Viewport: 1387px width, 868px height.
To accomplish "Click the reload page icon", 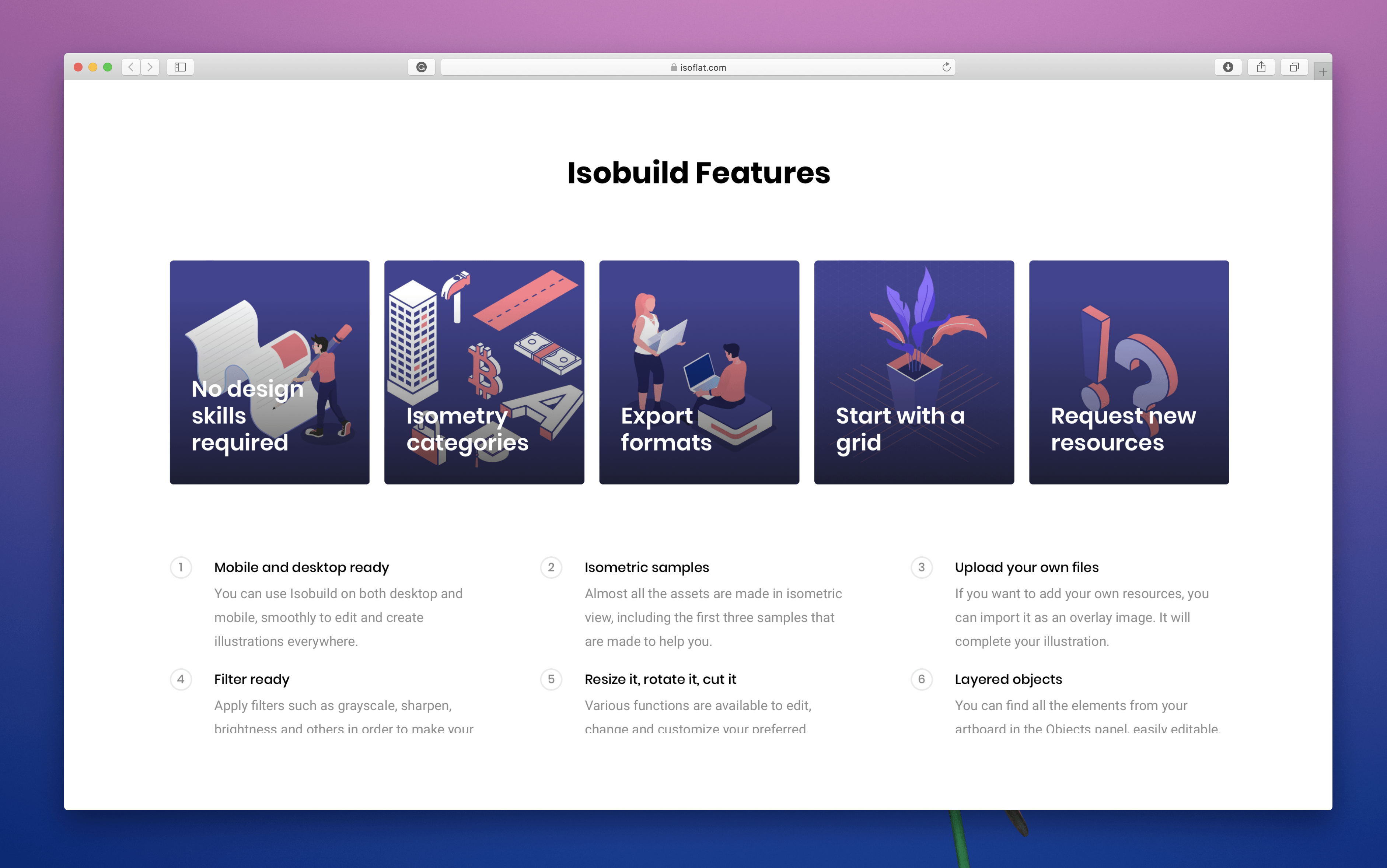I will 946,67.
